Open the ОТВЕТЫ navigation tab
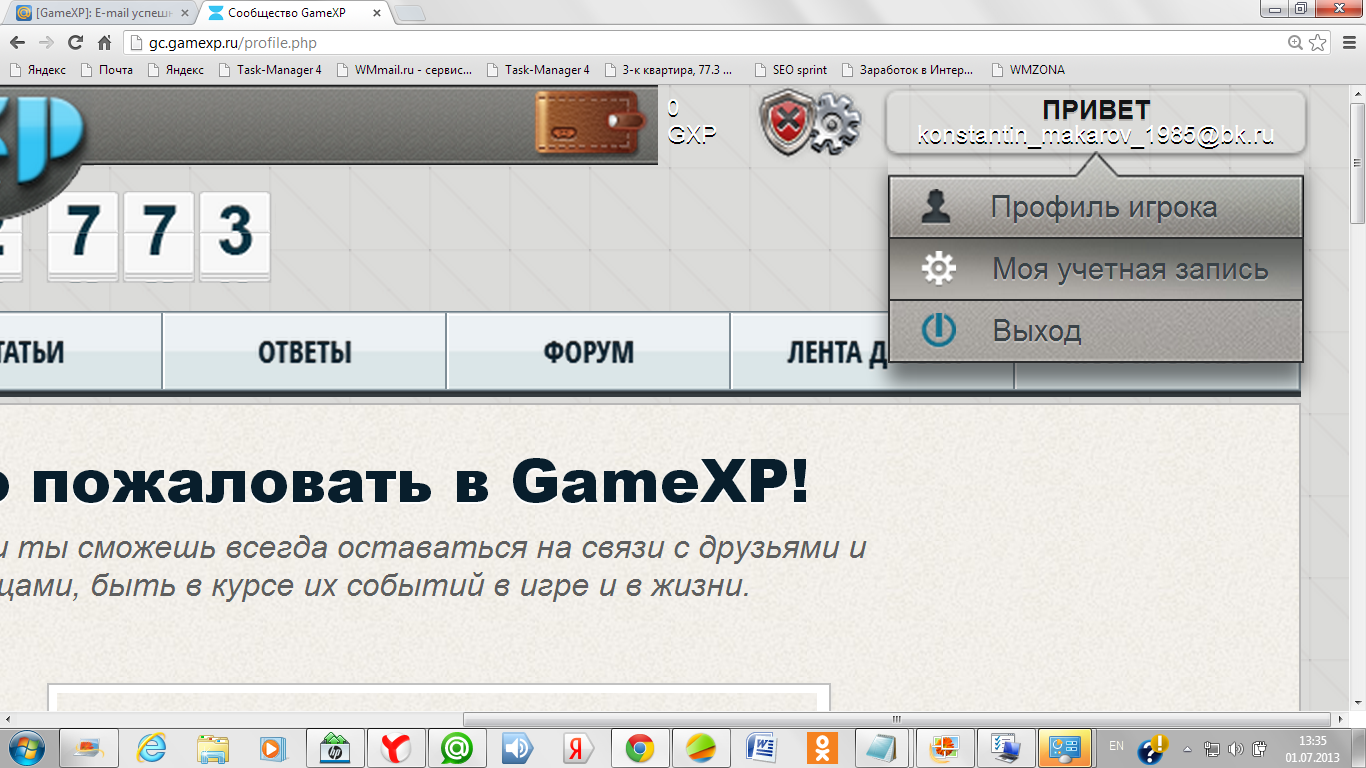This screenshot has height=768, width=1366. [305, 352]
